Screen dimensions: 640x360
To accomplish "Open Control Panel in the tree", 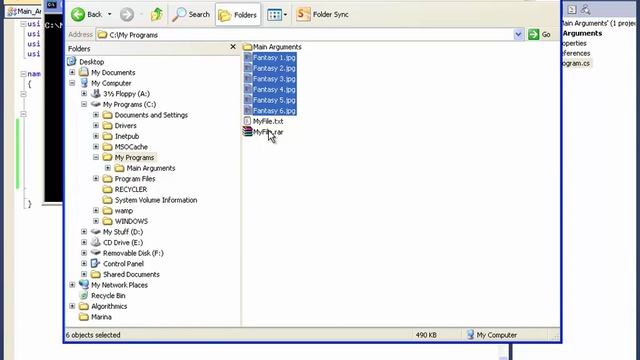I will pyautogui.click(x=123, y=263).
